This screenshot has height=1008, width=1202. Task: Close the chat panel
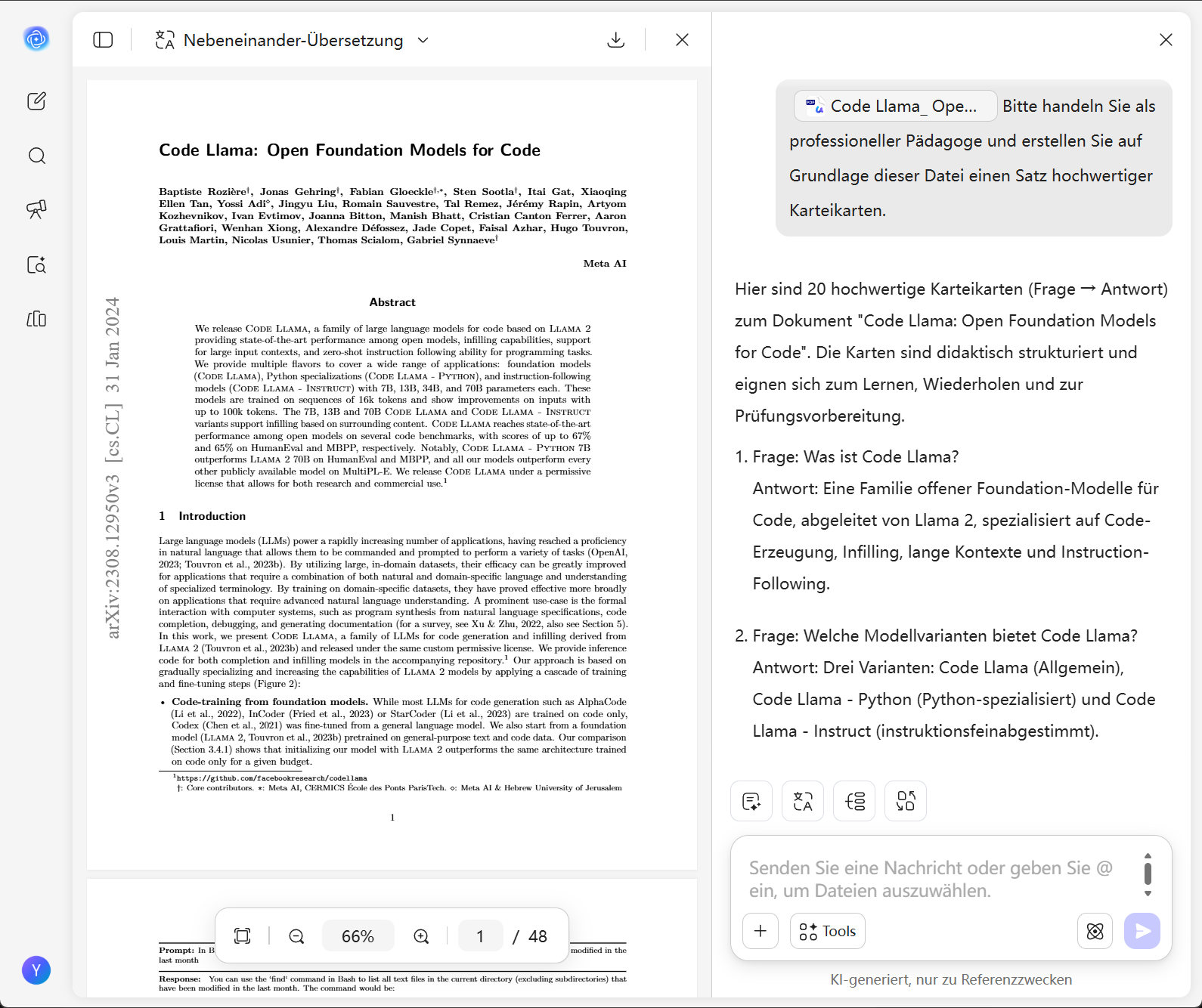[1166, 40]
